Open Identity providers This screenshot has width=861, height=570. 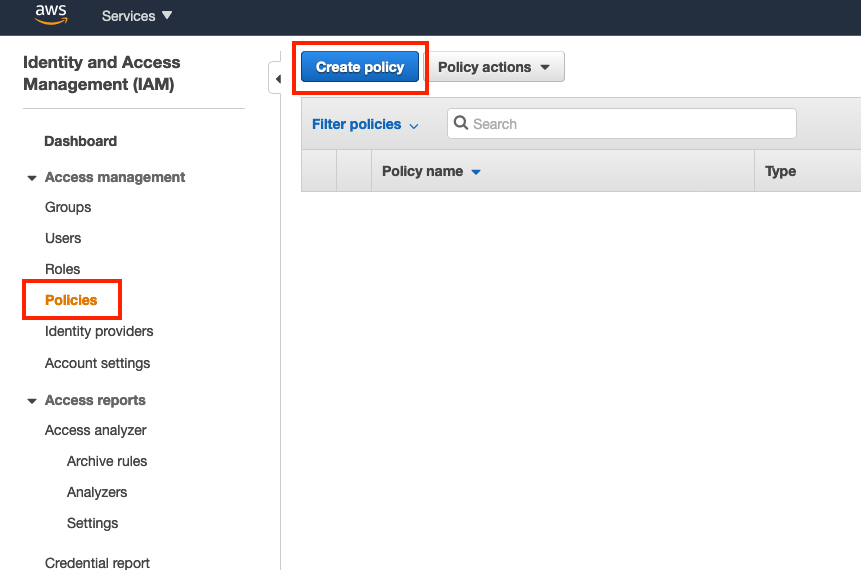99,331
